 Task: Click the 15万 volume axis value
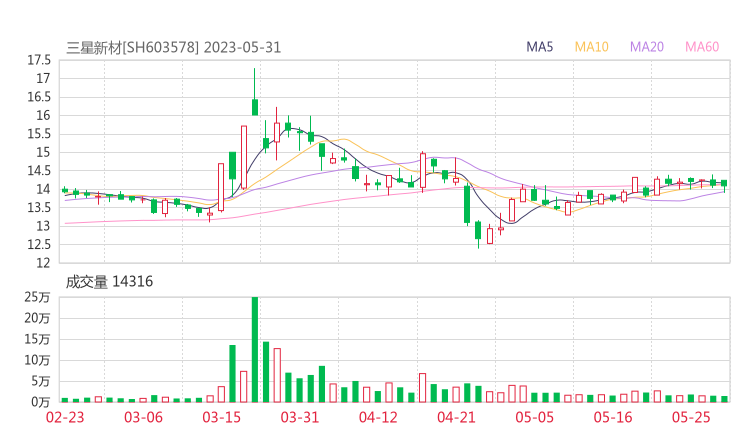click(37, 339)
